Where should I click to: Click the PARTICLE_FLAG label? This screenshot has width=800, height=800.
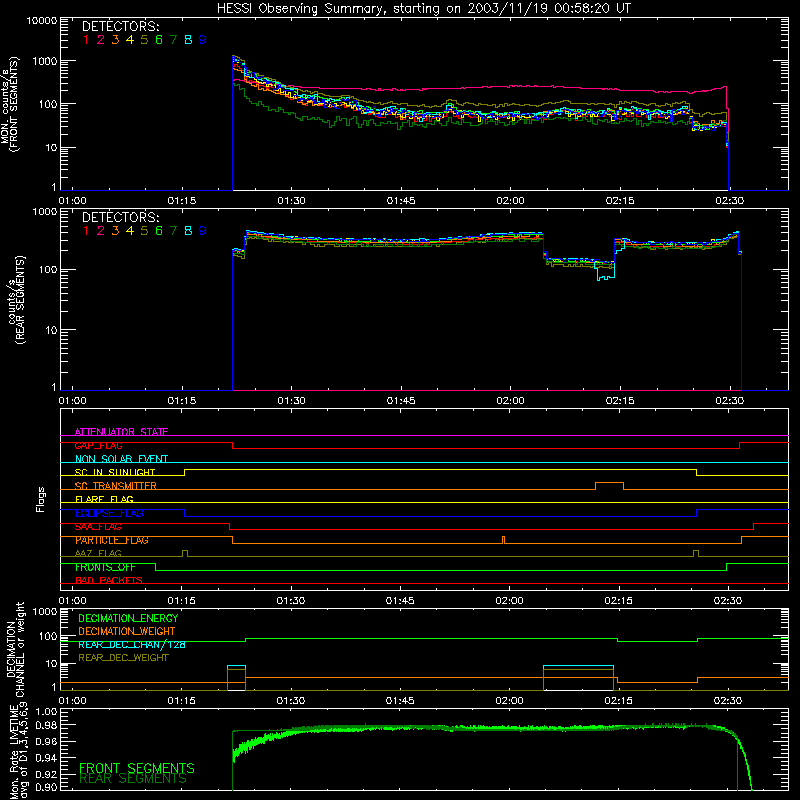tap(112, 540)
